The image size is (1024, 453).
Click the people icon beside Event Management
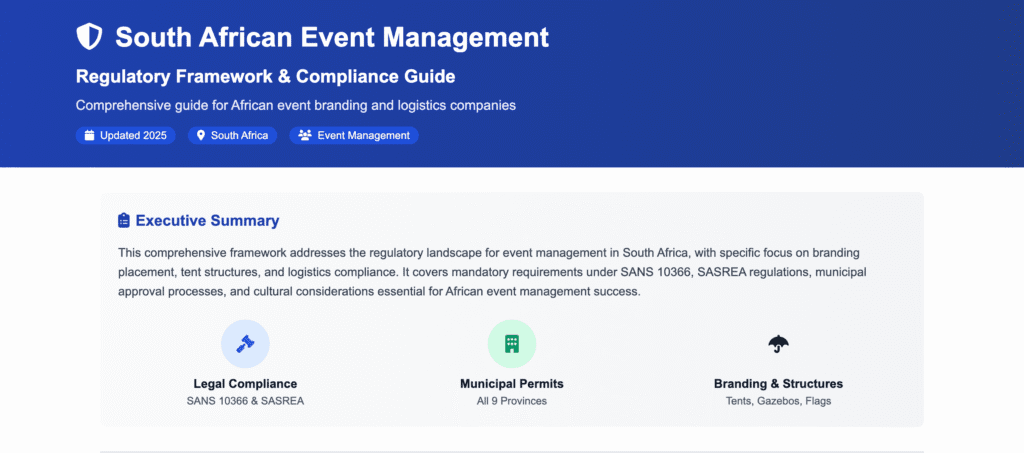tap(305, 135)
